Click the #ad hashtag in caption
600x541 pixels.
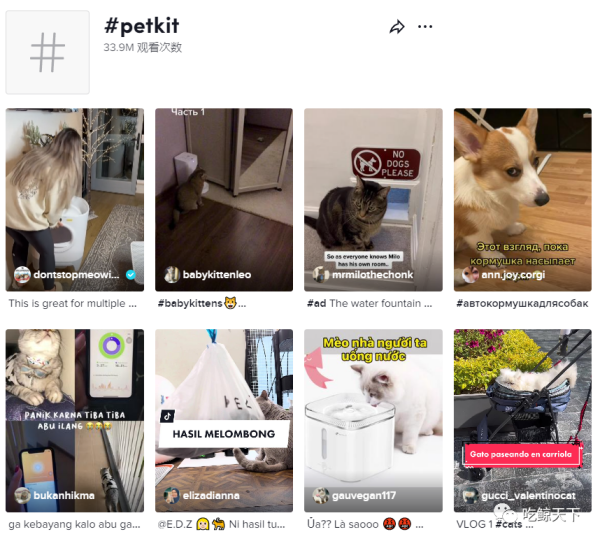click(316, 304)
